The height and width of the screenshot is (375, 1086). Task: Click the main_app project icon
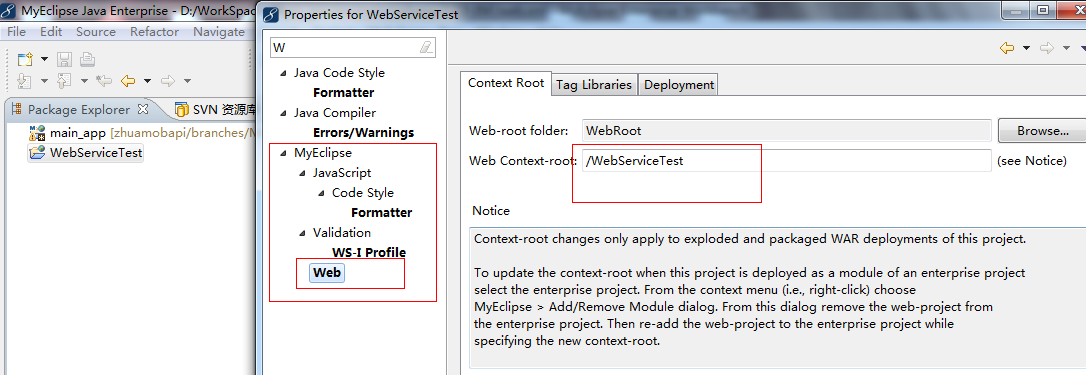37,133
